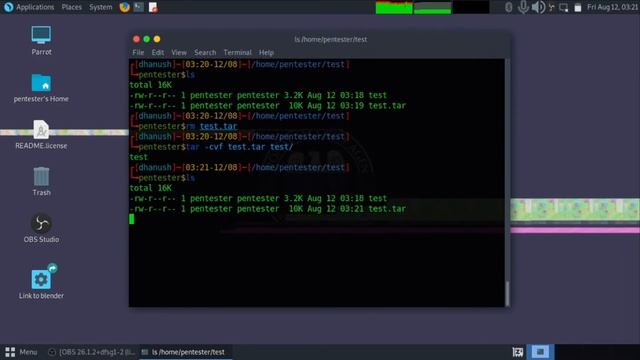The image size is (640, 360).
Task: Open pentester's Home folder icon
Action: click(x=41, y=83)
